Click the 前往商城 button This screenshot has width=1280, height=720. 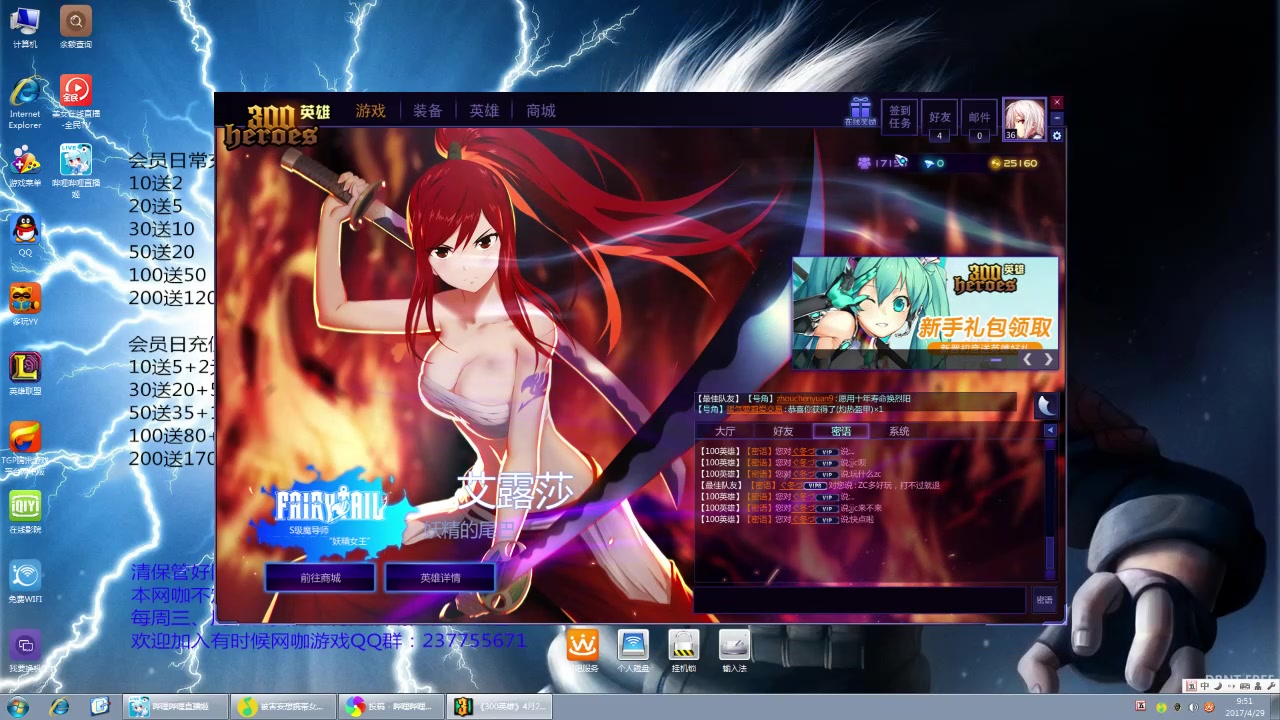tap(320, 578)
